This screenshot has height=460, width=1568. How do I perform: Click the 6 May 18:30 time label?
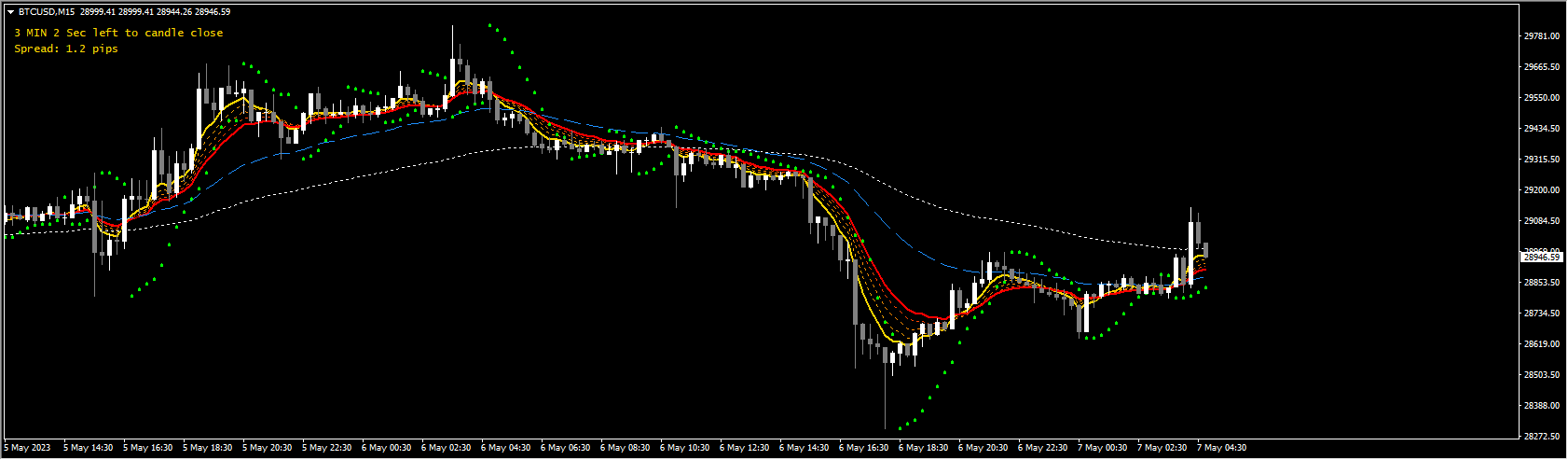click(x=924, y=448)
